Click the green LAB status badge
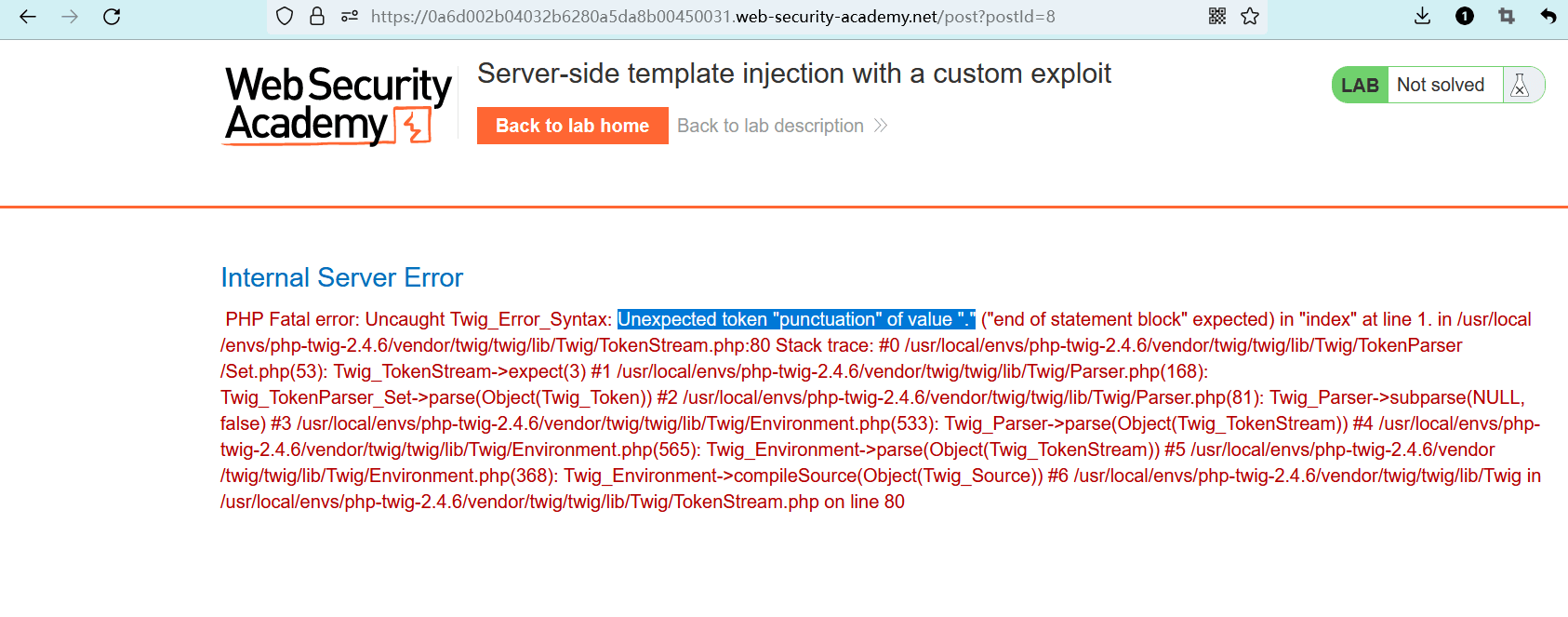Image resolution: width=1568 pixels, height=617 pixels. point(1360,86)
